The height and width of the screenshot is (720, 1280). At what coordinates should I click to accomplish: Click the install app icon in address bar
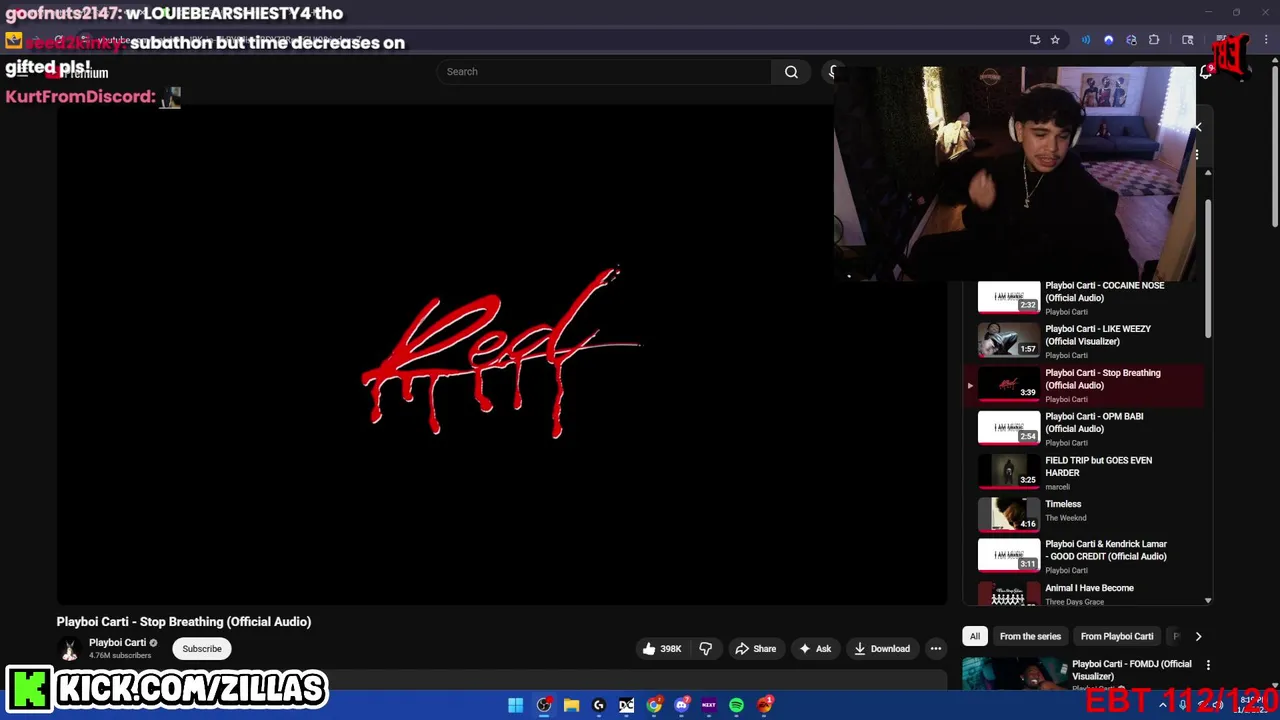(x=1035, y=40)
